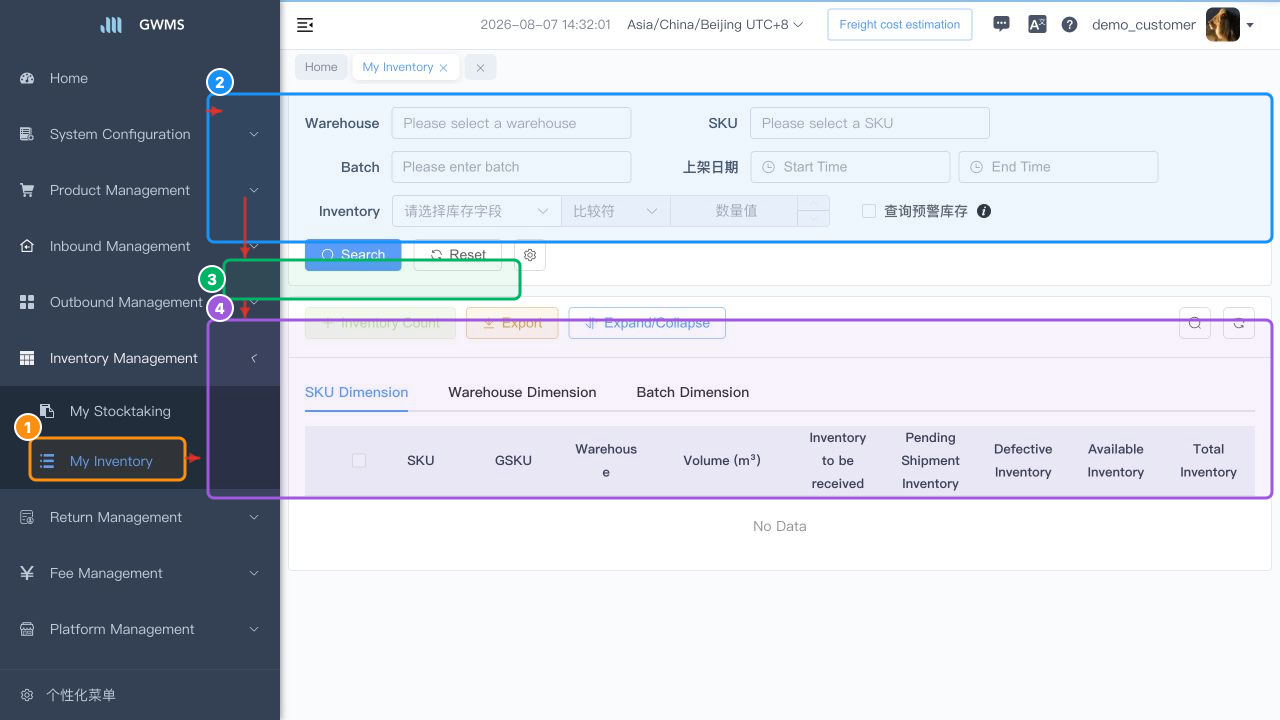Go to Home in sidebar

[140, 78]
